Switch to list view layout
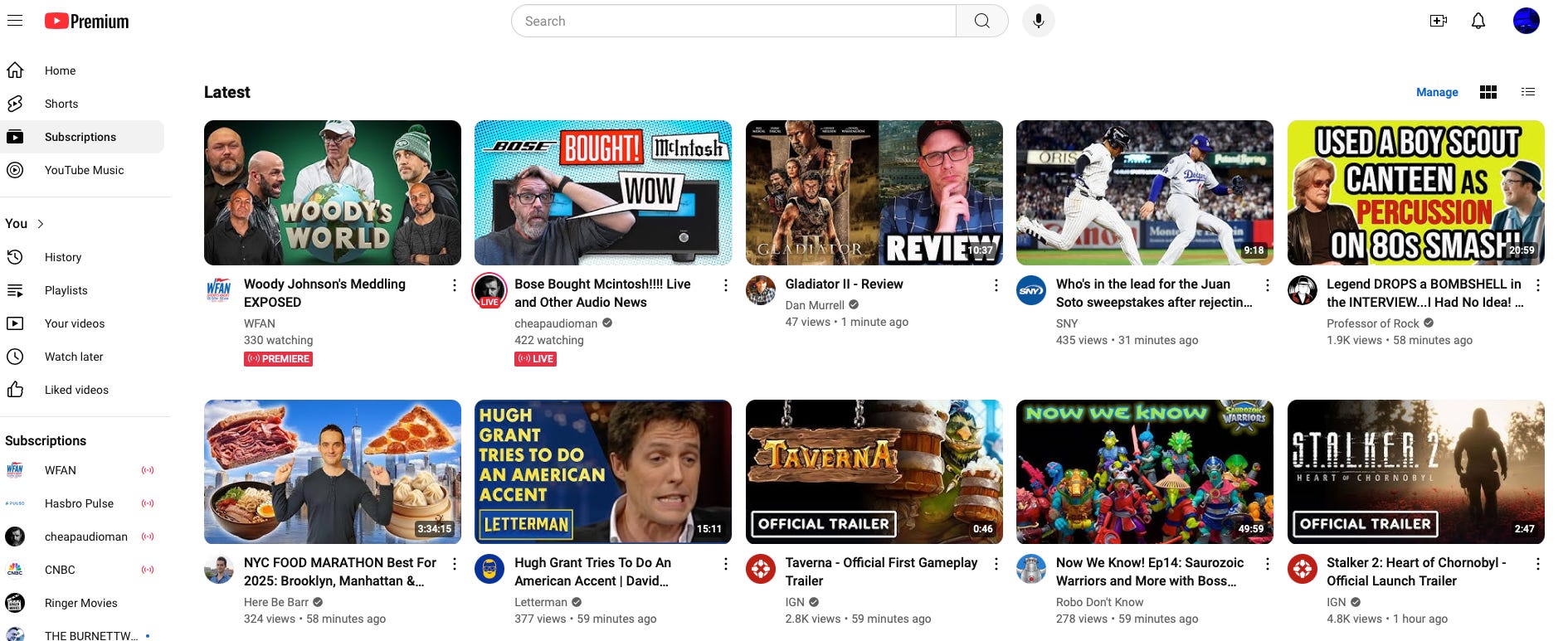 pos(1528,92)
